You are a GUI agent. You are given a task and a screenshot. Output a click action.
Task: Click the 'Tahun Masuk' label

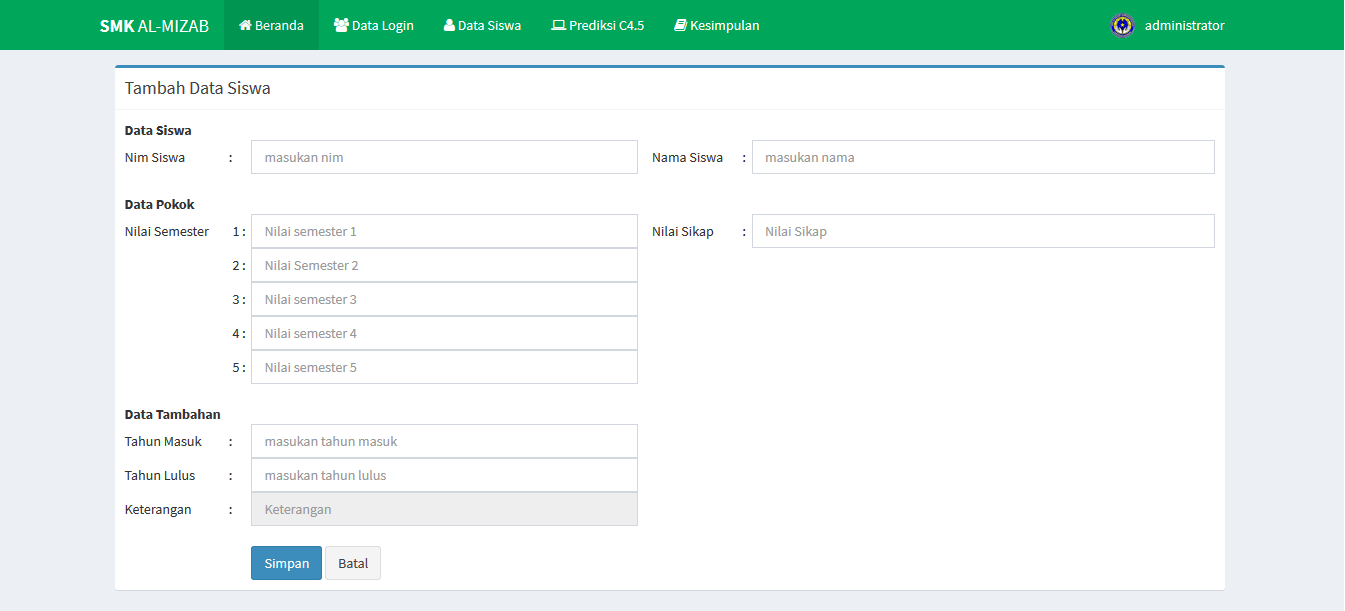[x=163, y=441]
